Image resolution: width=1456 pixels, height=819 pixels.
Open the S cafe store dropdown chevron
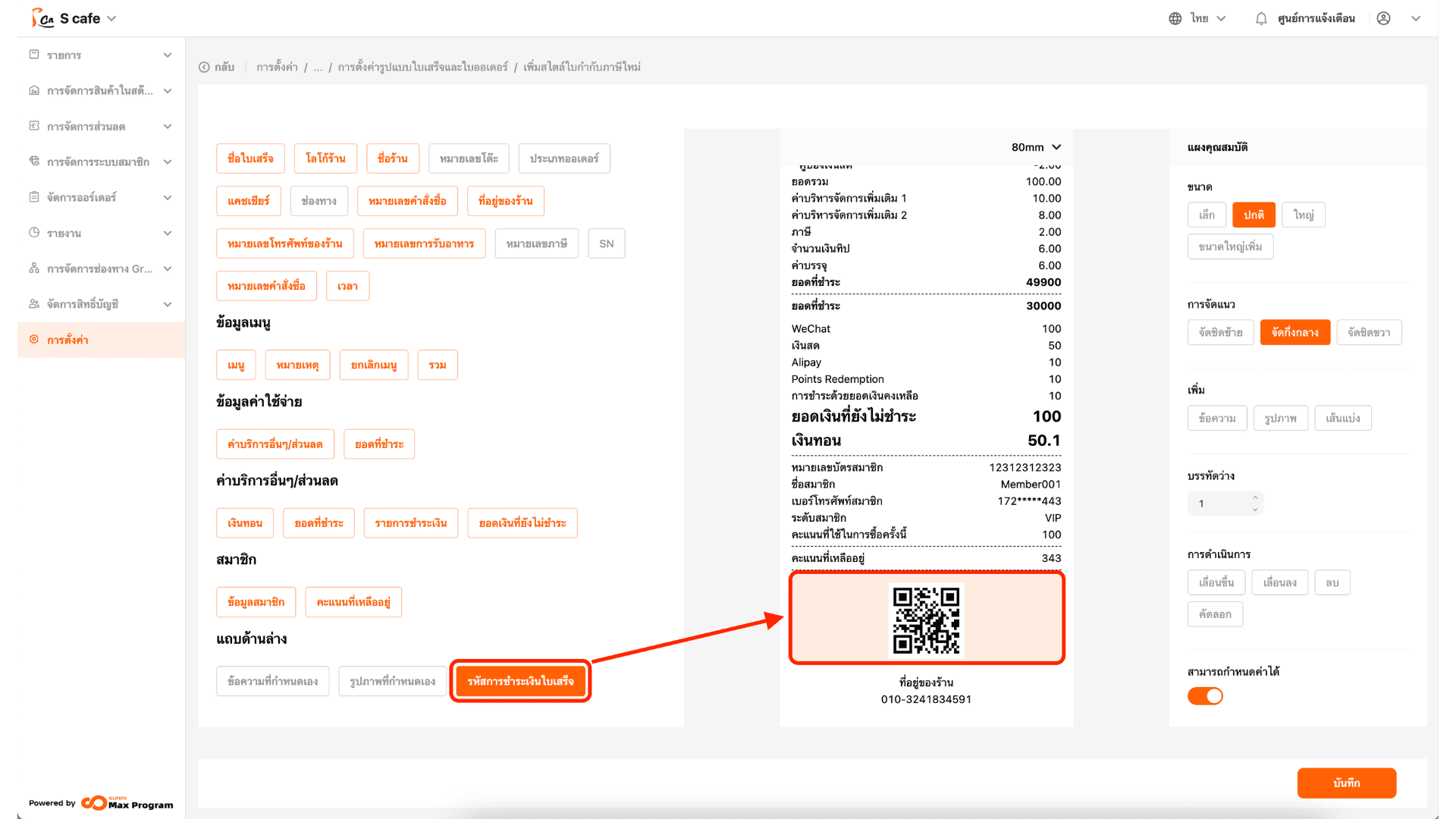(x=112, y=19)
